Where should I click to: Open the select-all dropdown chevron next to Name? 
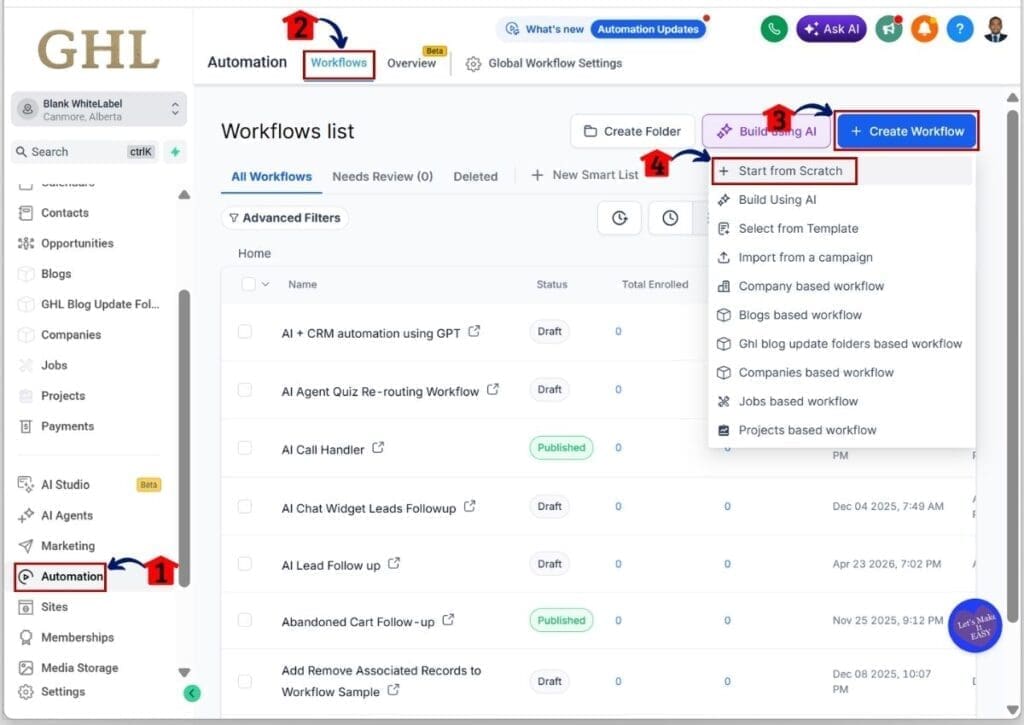pyautogui.click(x=265, y=284)
